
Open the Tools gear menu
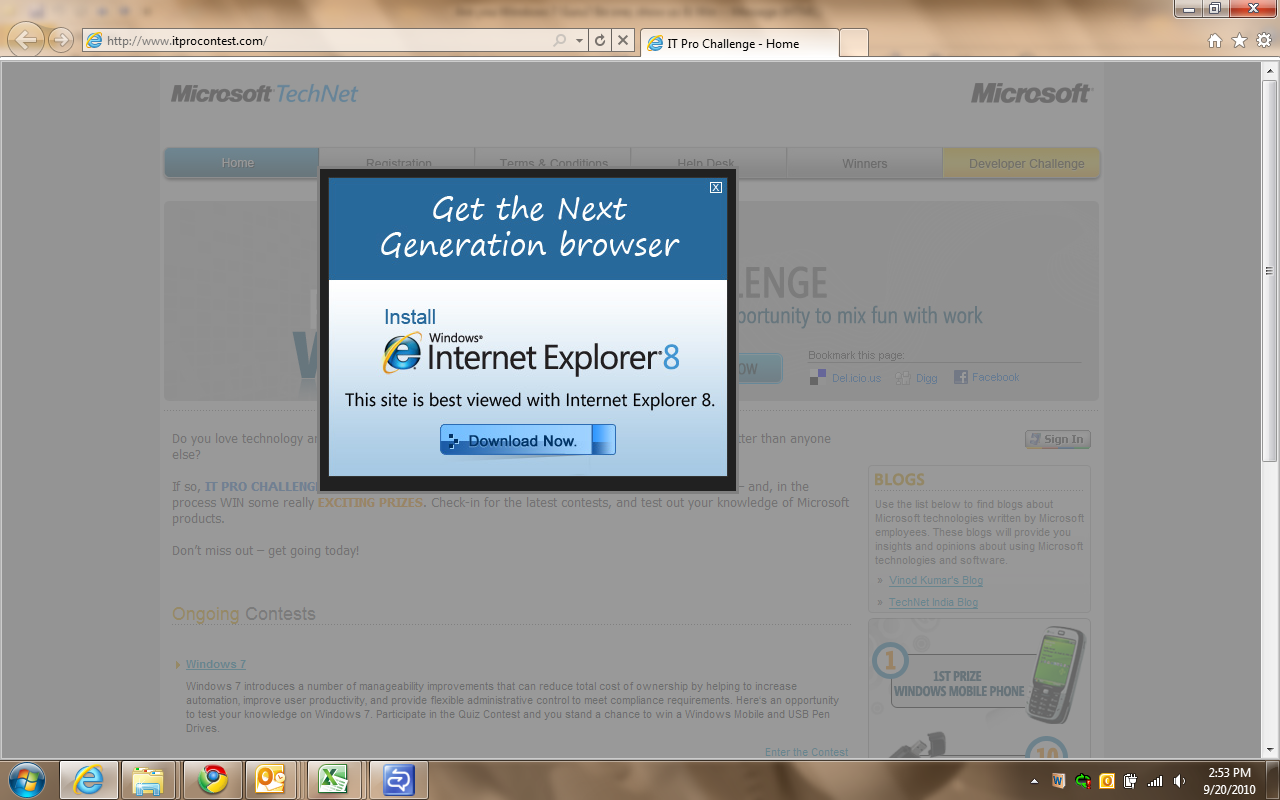coord(1263,41)
